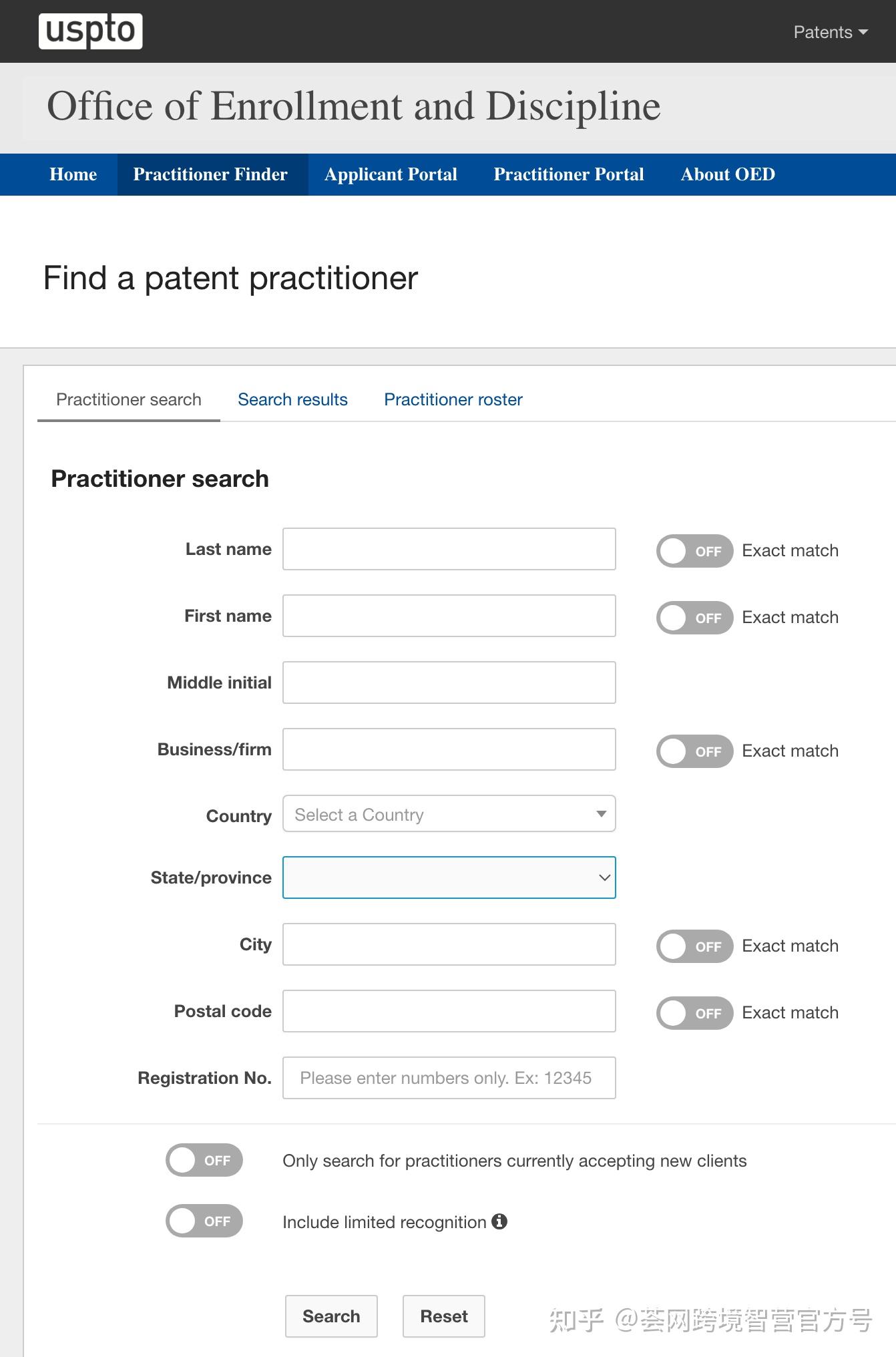Click the Reset button

point(443,1316)
